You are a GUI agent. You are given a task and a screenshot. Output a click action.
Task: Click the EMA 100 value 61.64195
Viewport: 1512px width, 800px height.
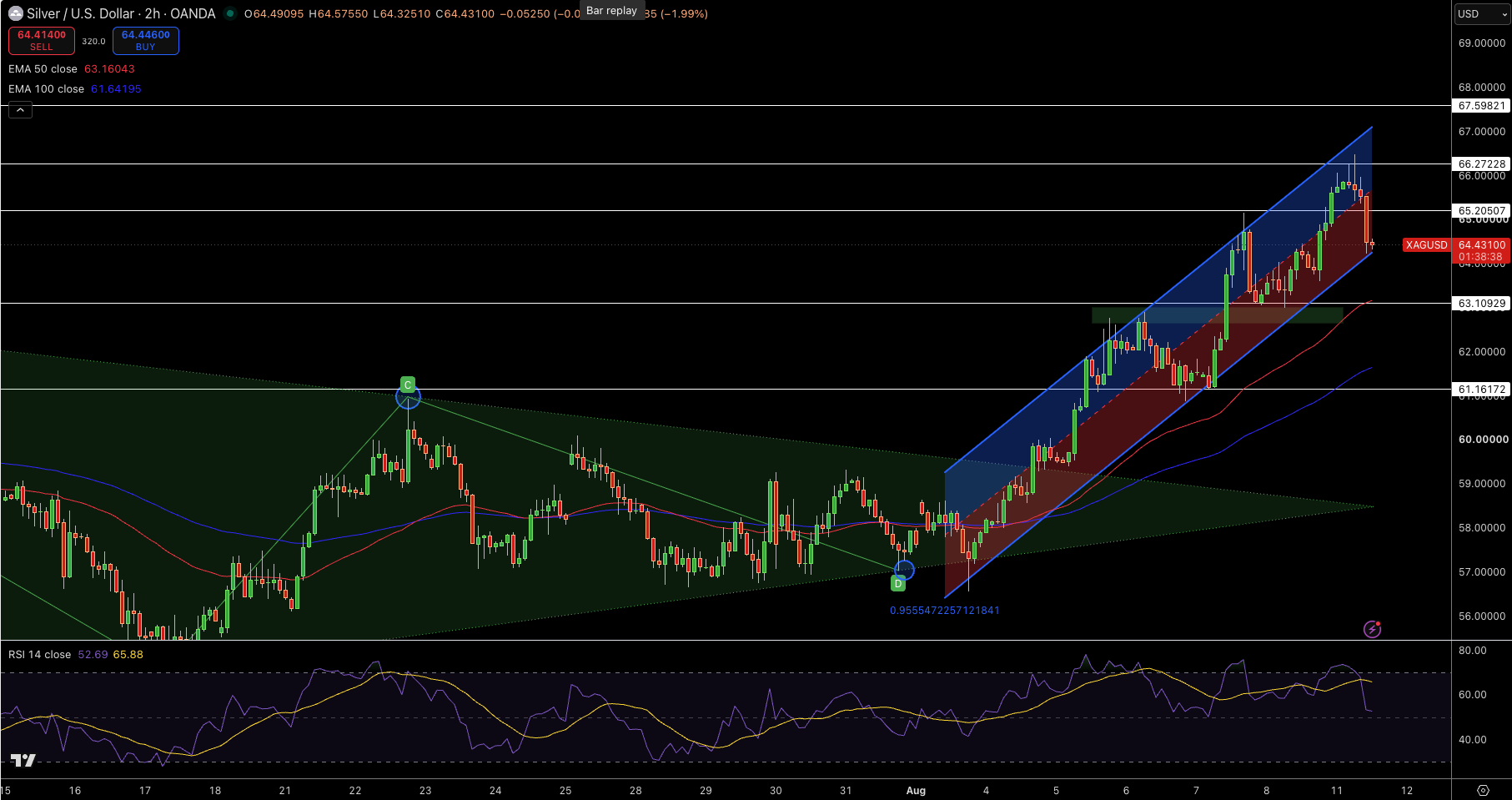116,89
